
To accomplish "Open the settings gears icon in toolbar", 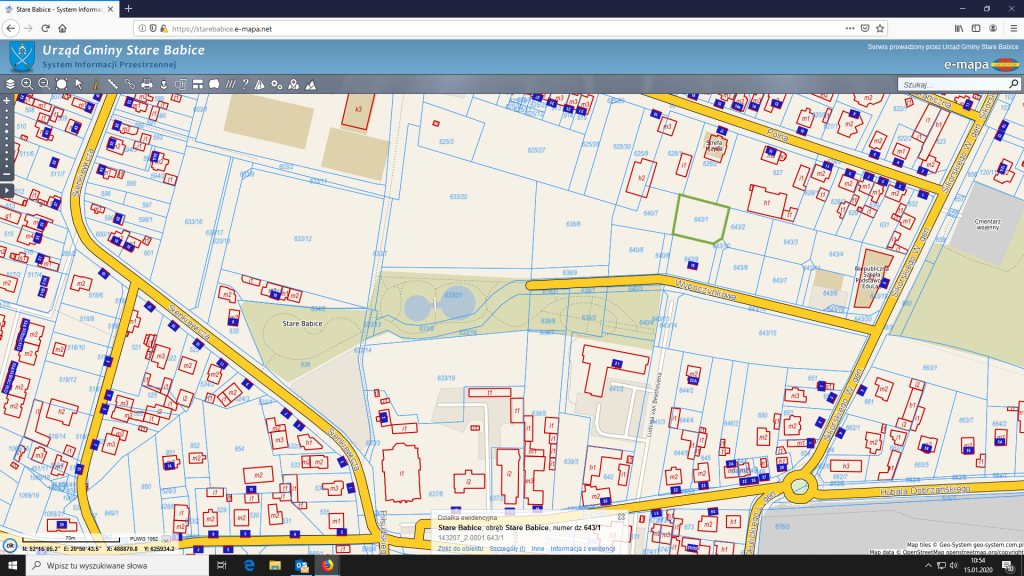I will click(276, 84).
